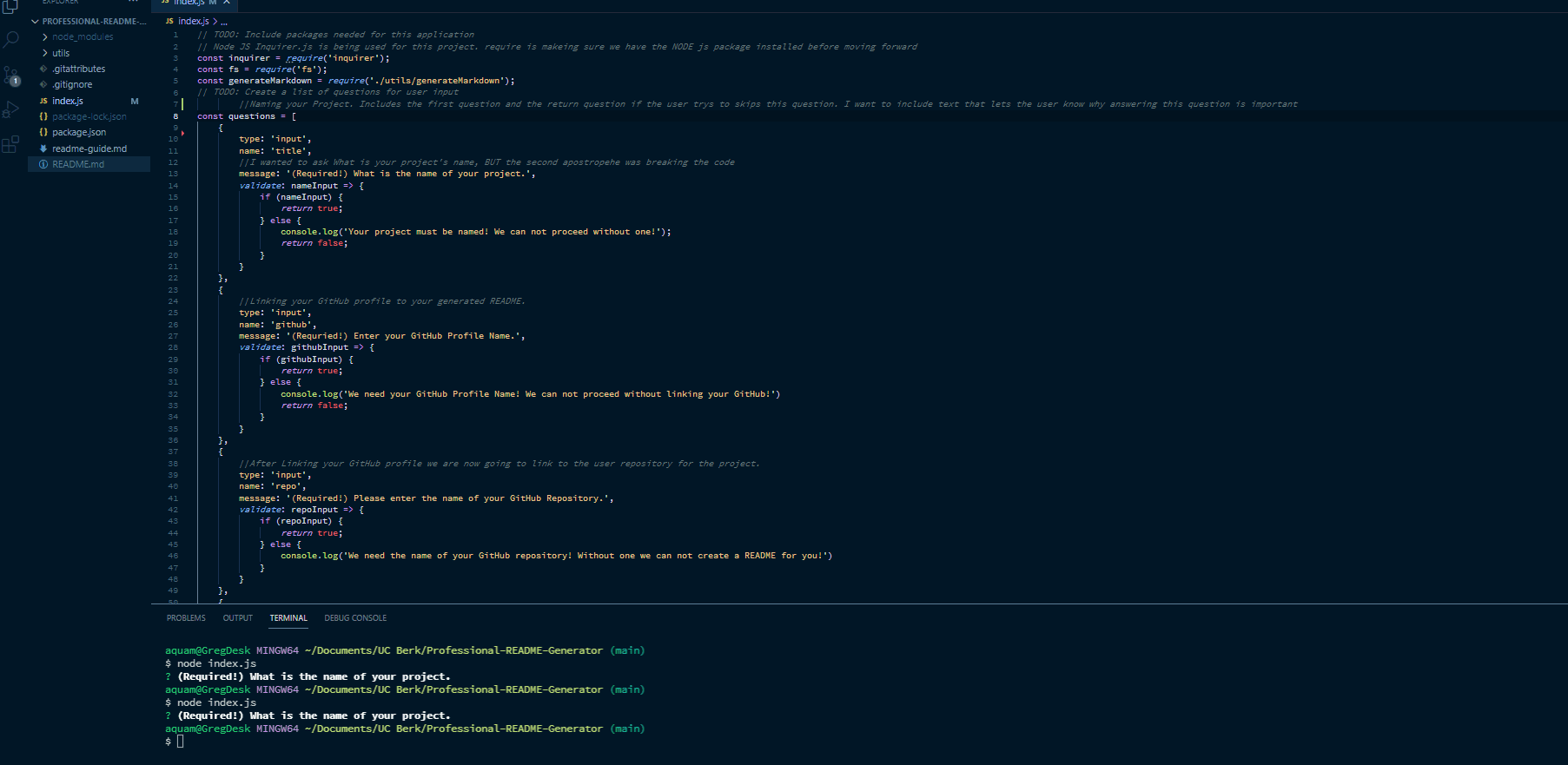The image size is (1568, 765).
Task: Open the Run and Debug view
Action: pos(10,110)
